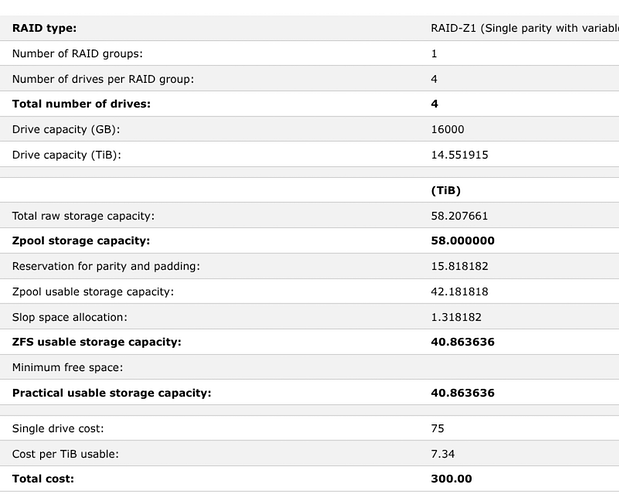Click the Zpool storage capacity value 58.000000
This screenshot has height=500, width=619.
click(462, 241)
